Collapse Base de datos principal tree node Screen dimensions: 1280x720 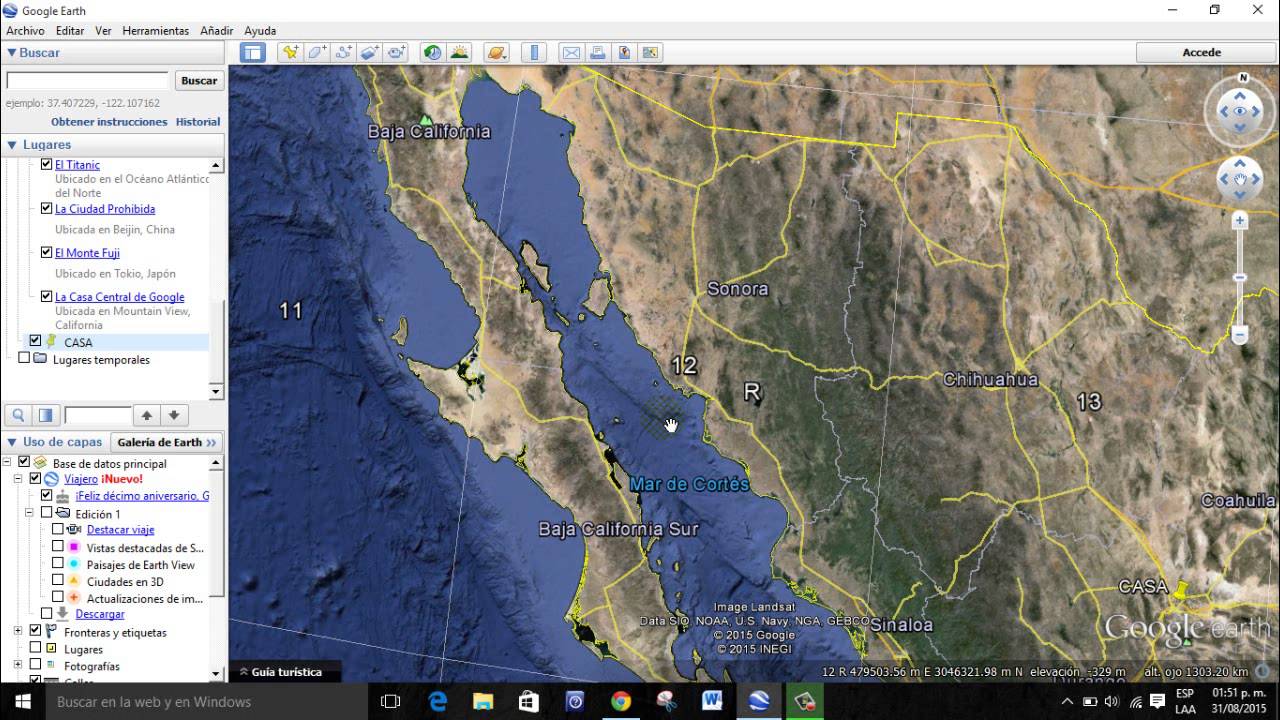click(x=7, y=462)
